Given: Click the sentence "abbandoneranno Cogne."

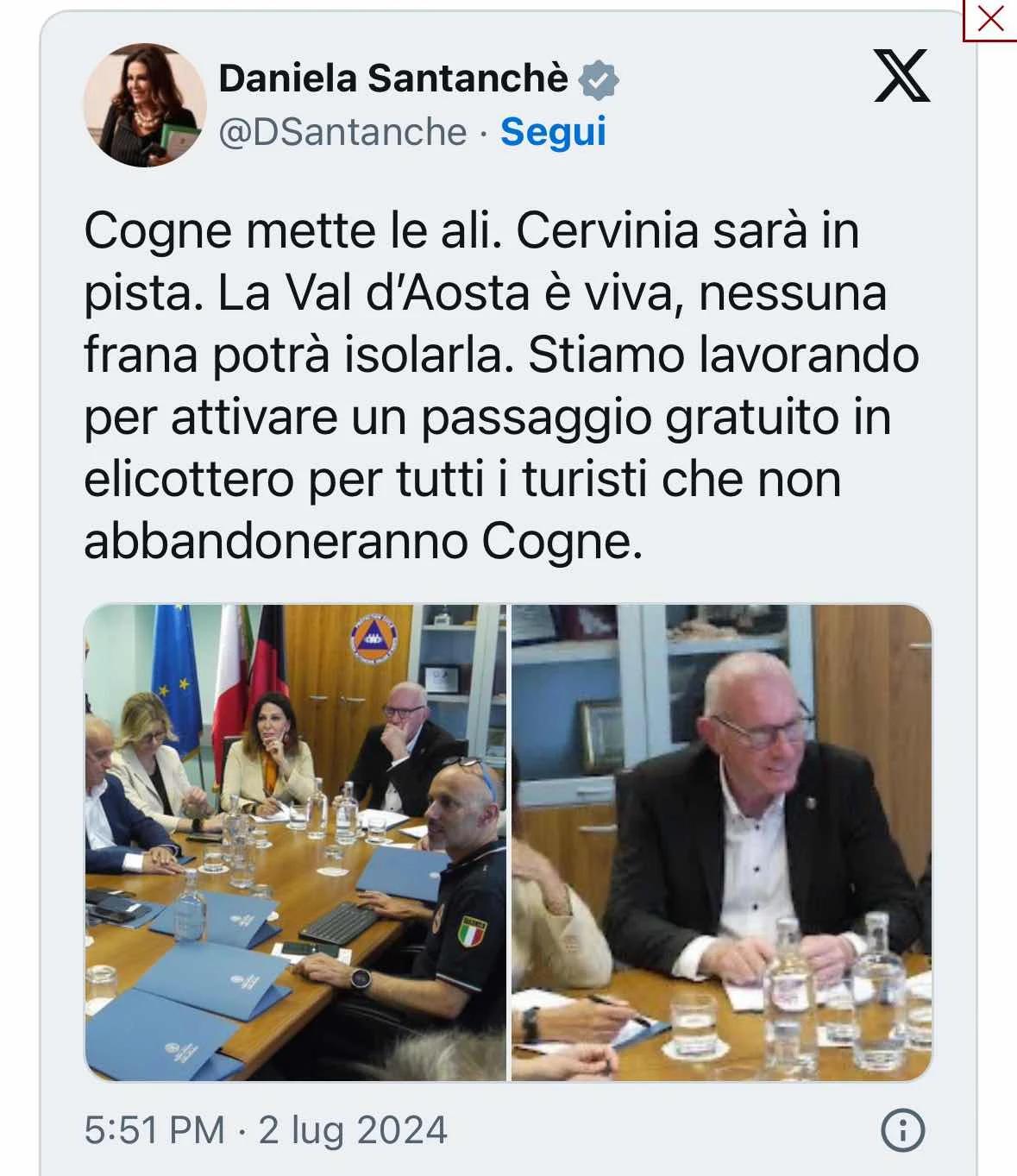Looking at the screenshot, I should [x=363, y=542].
